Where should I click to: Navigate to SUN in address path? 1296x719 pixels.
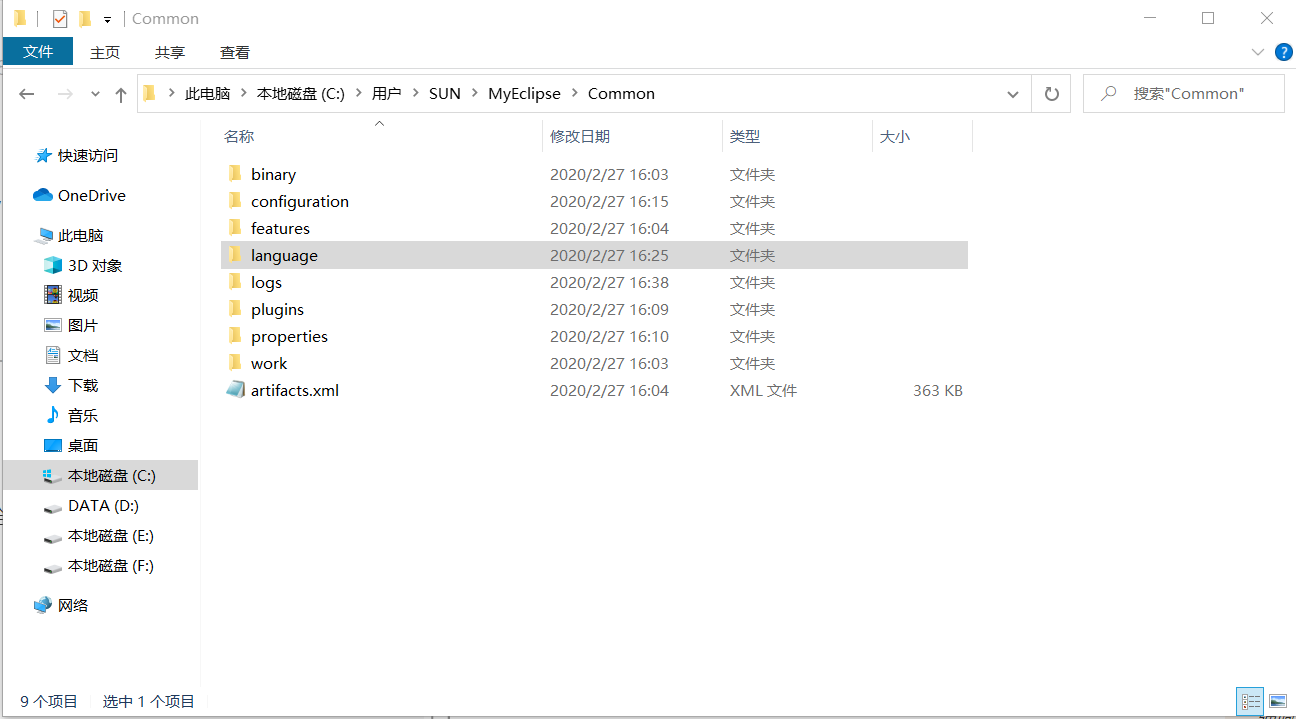(x=445, y=93)
